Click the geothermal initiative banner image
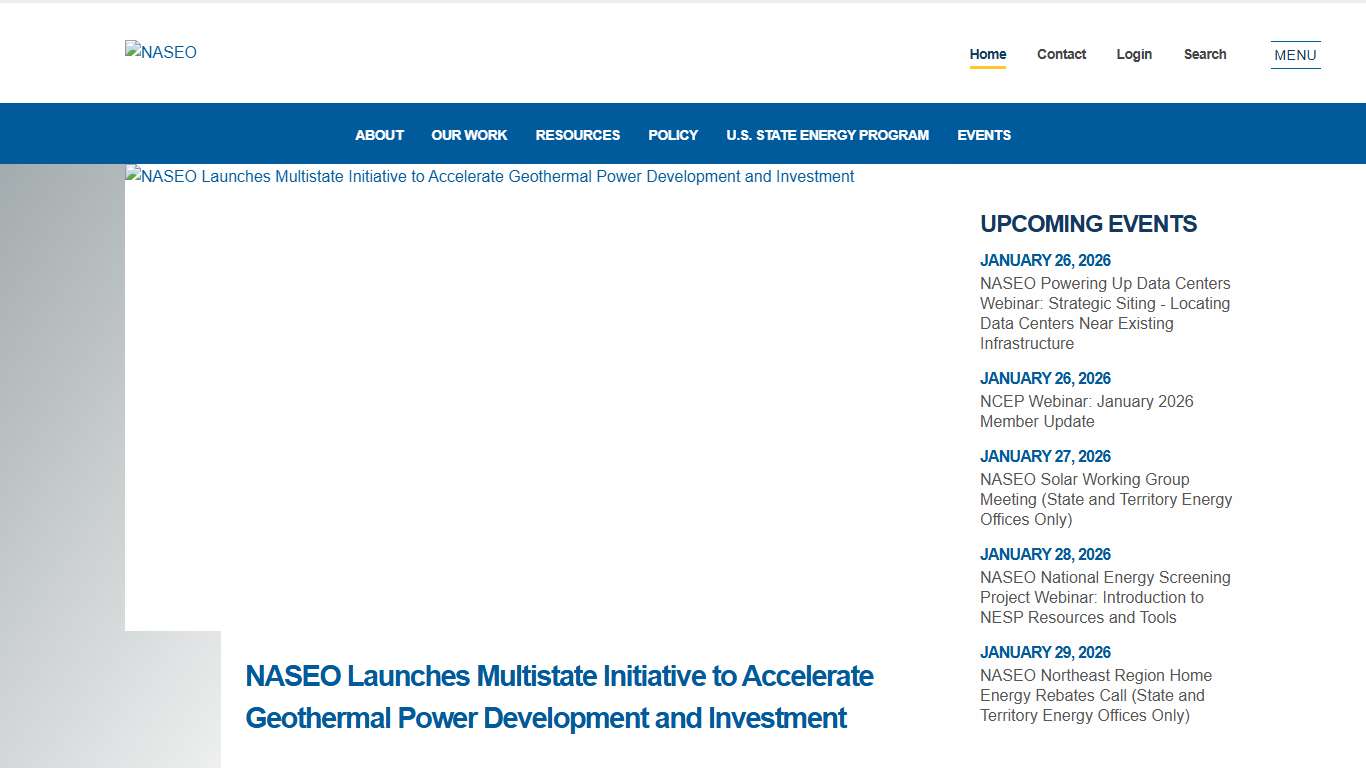The image size is (1366, 768). 490,177
